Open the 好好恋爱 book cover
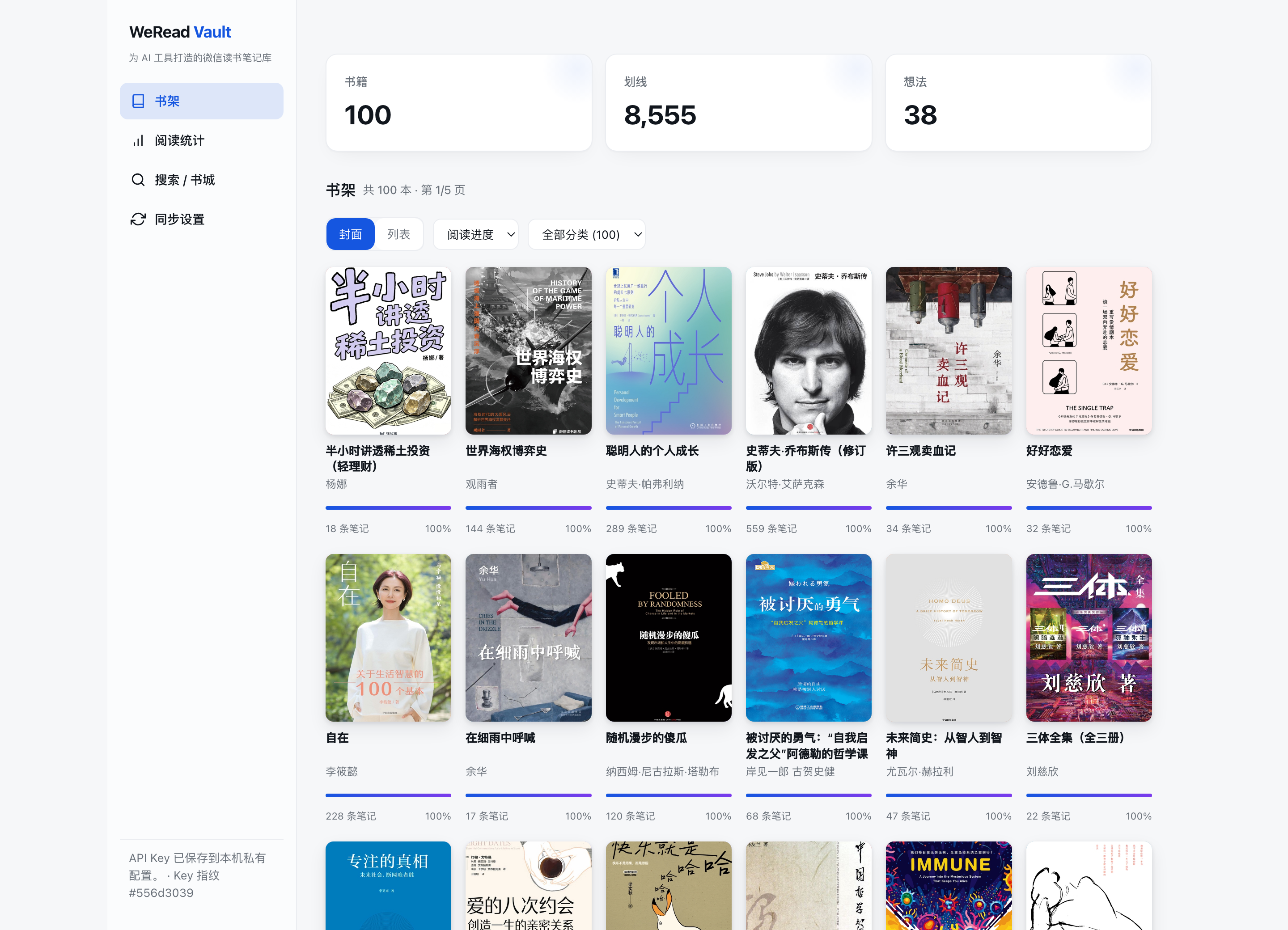This screenshot has height=930, width=1288. pos(1089,351)
